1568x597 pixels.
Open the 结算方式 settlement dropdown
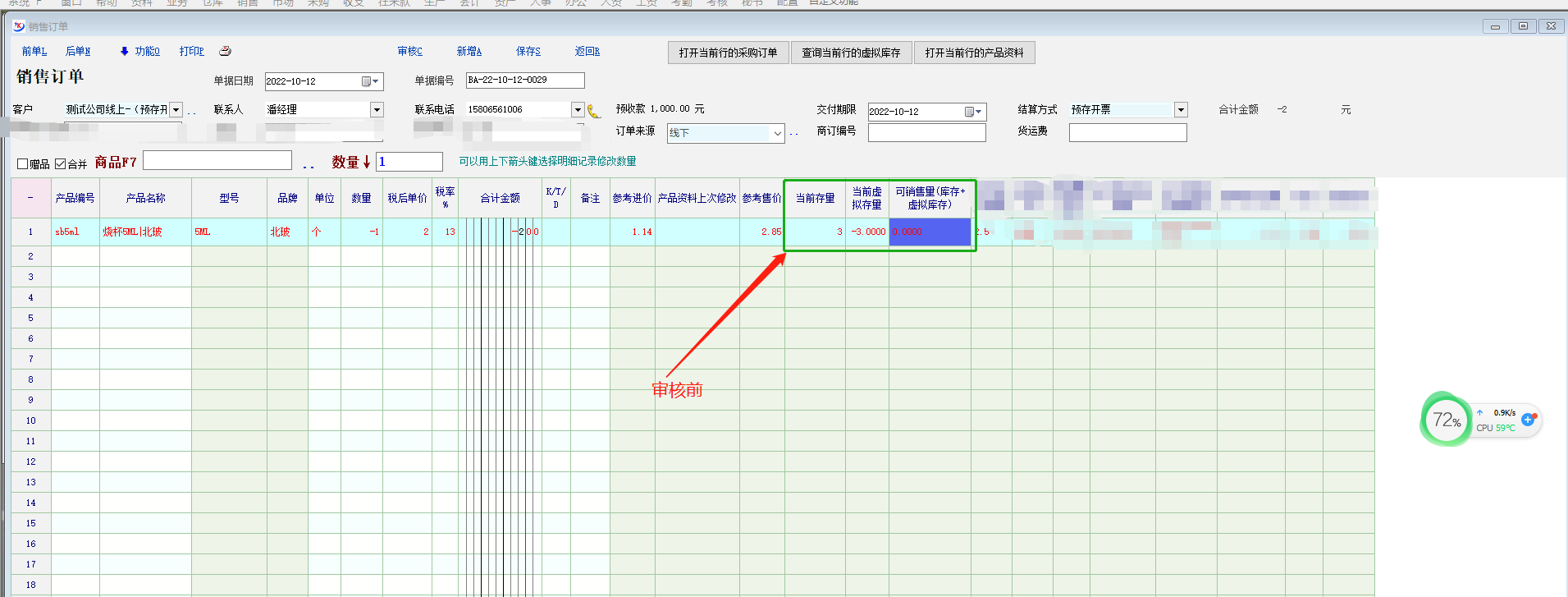coord(1181,110)
